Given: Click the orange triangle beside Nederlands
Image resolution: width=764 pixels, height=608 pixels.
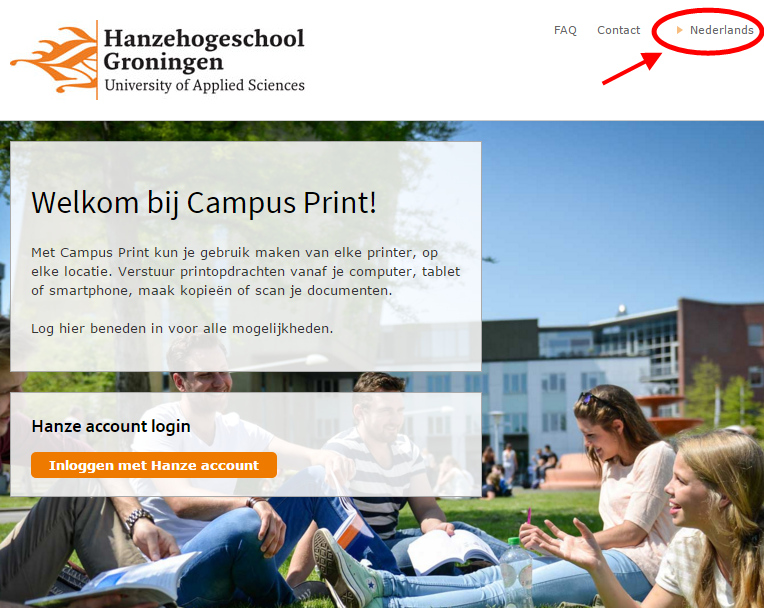Looking at the screenshot, I should [x=680, y=30].
